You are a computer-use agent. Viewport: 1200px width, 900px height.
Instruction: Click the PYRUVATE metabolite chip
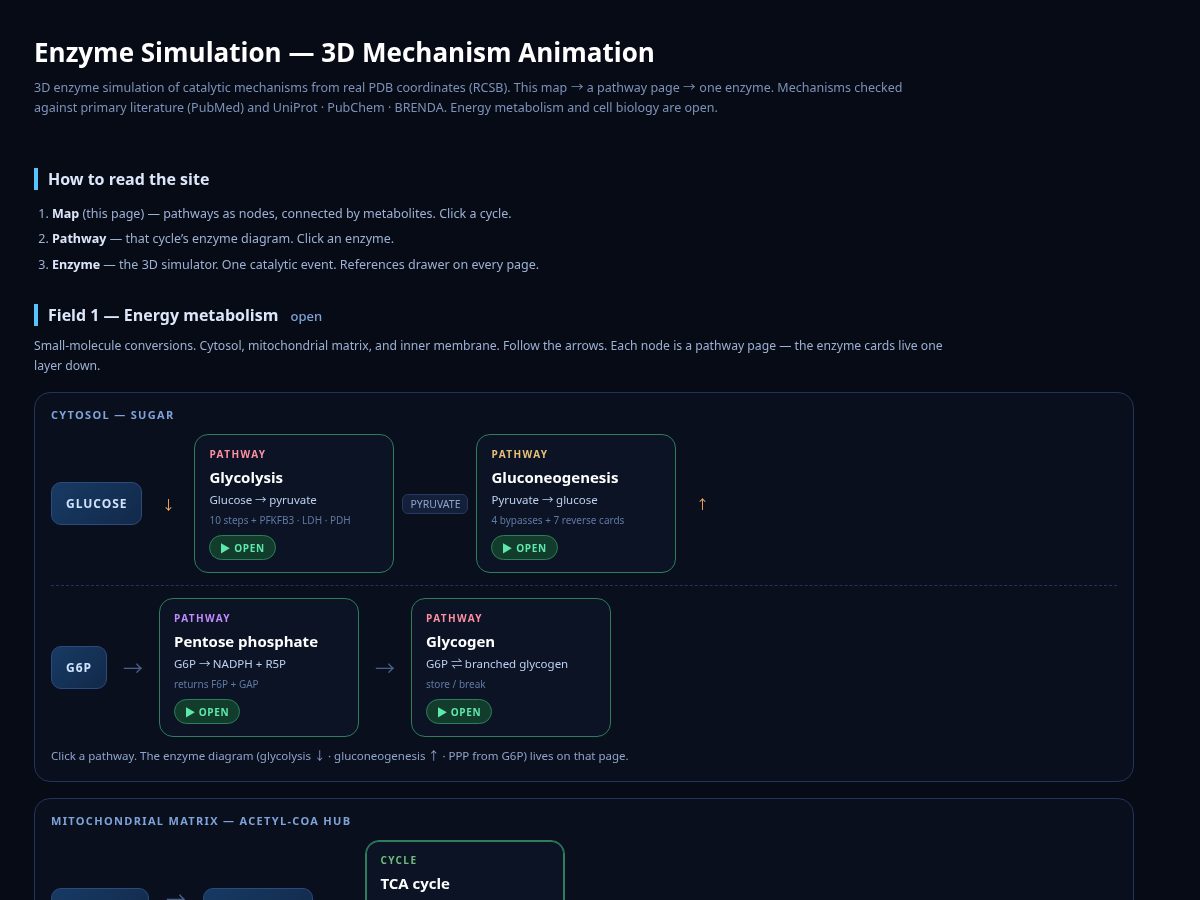click(x=435, y=504)
